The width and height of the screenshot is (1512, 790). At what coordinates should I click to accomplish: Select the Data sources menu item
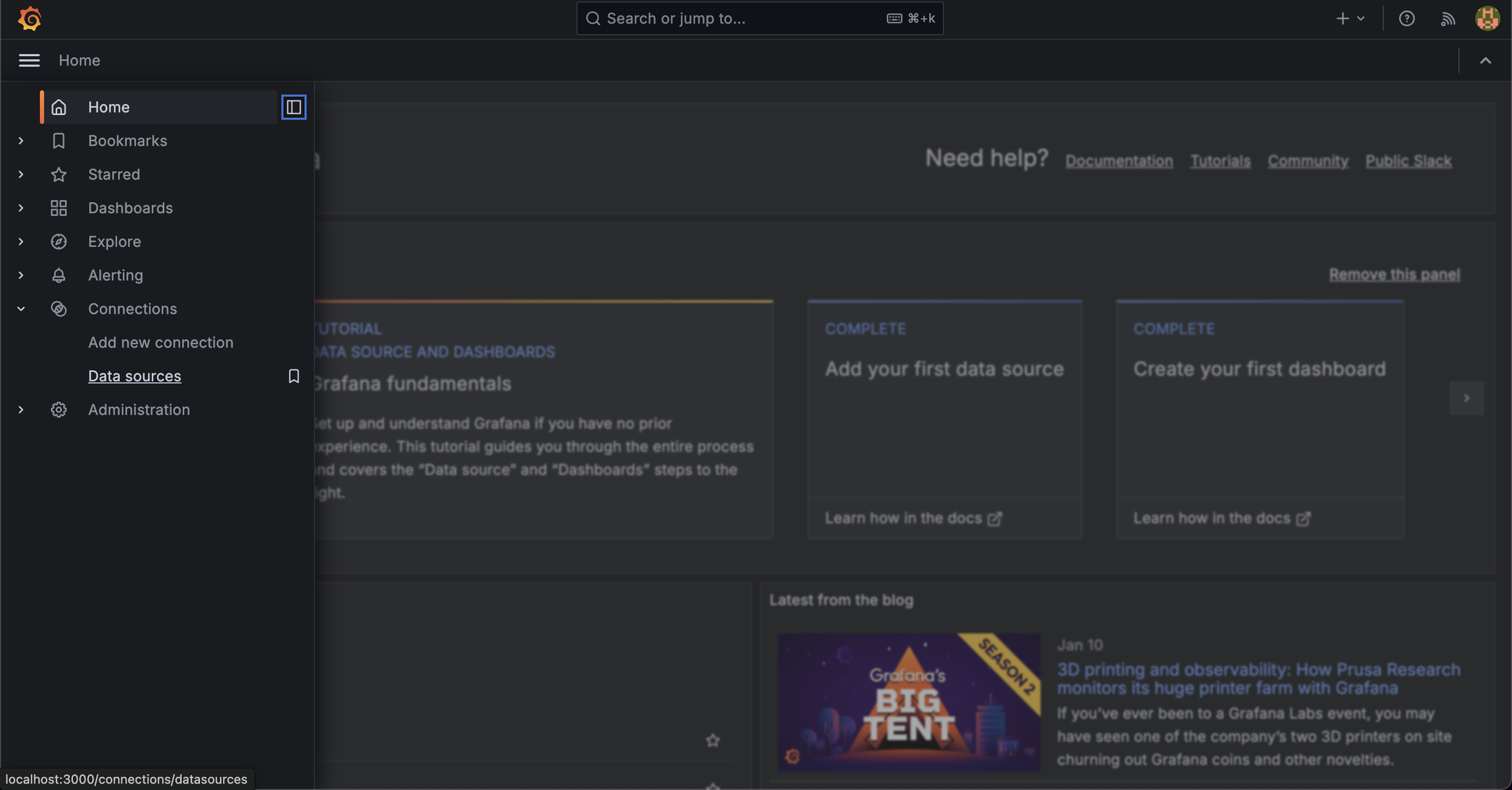134,375
